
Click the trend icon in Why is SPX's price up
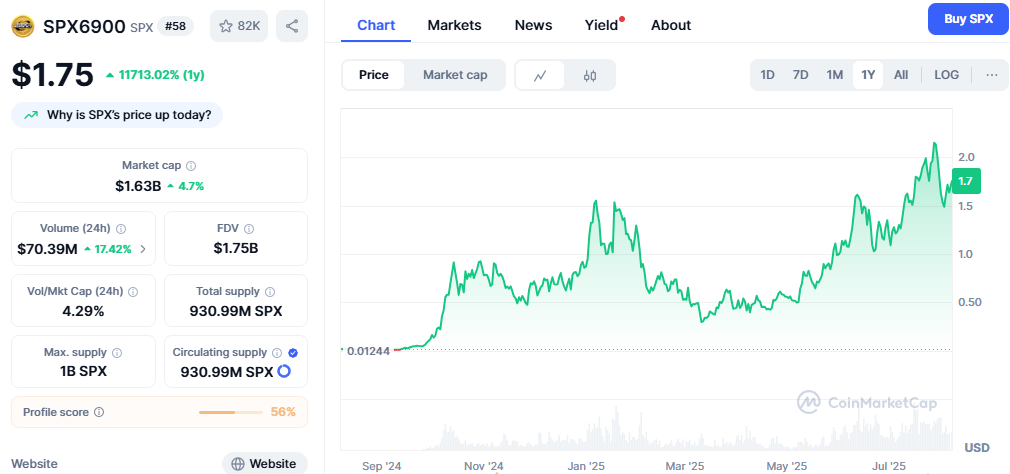pyautogui.click(x=31, y=115)
